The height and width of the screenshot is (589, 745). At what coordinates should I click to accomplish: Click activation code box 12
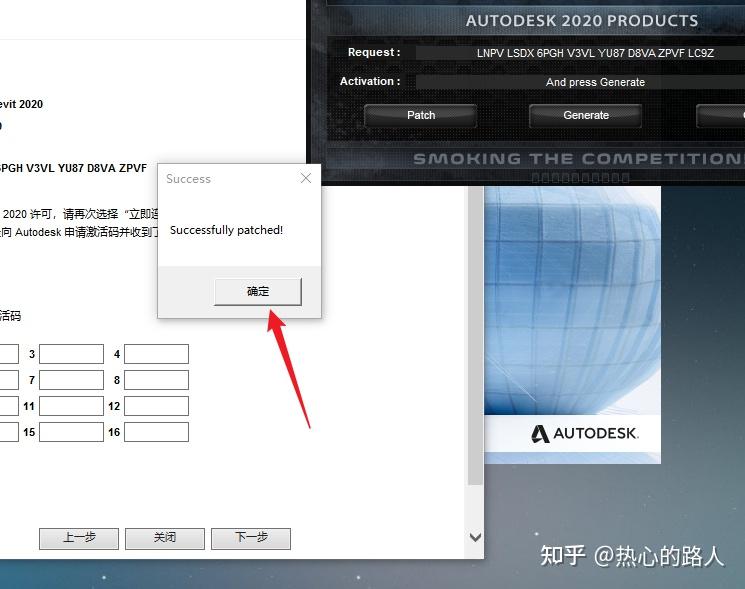pyautogui.click(x=156, y=406)
